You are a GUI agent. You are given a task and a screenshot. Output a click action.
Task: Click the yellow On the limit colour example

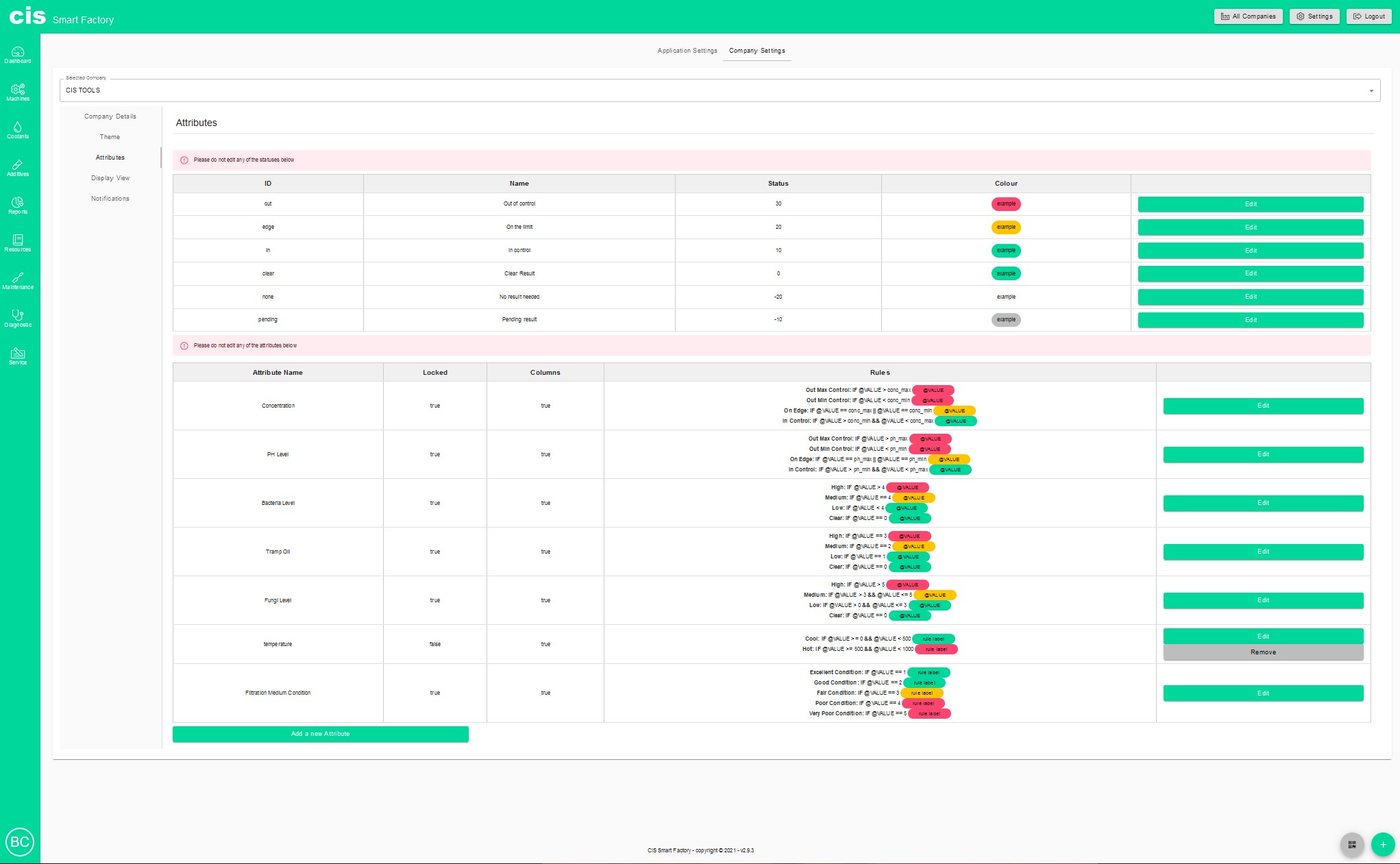tap(1005, 227)
